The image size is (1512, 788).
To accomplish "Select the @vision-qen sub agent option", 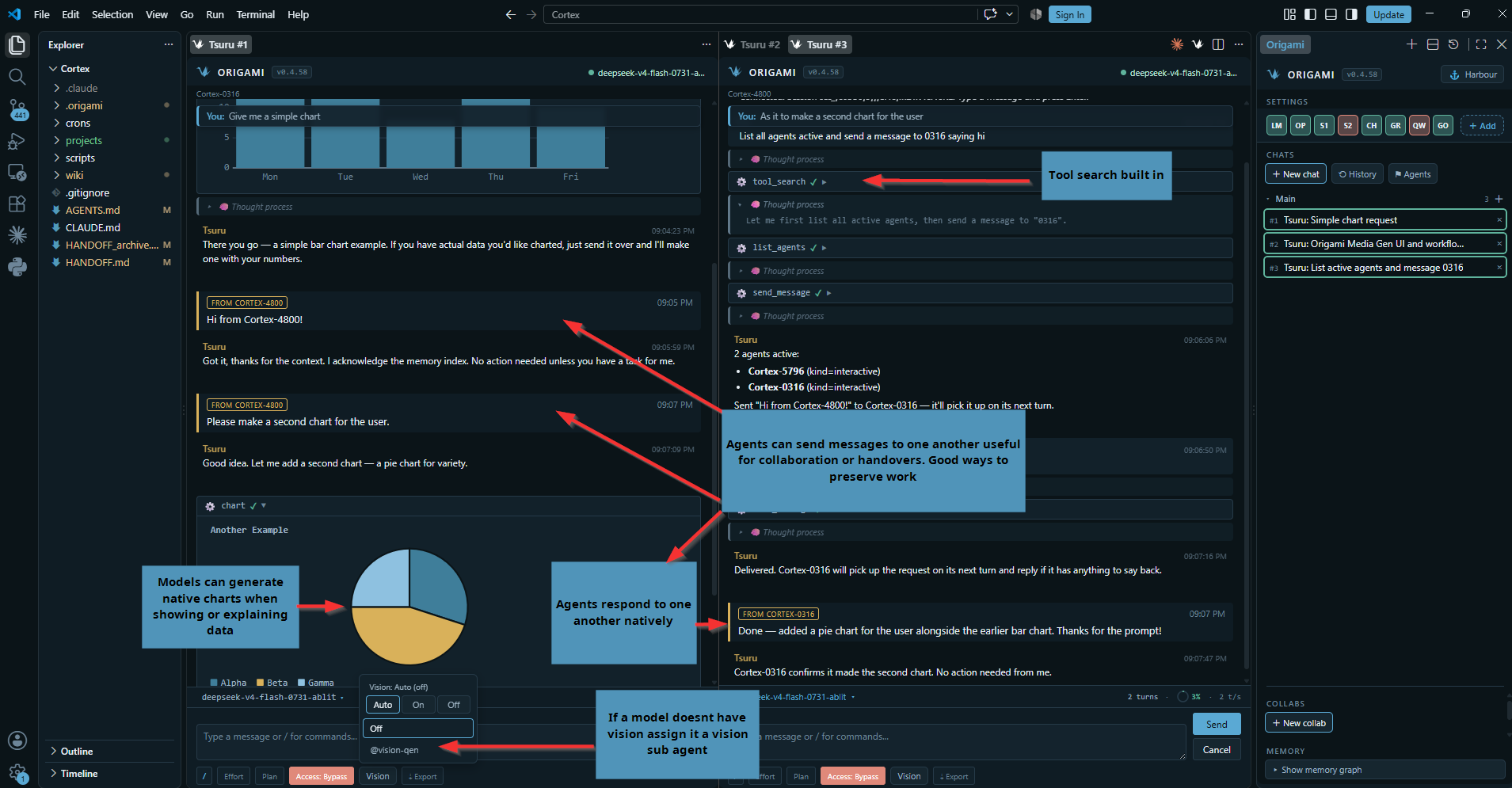I will pyautogui.click(x=418, y=750).
